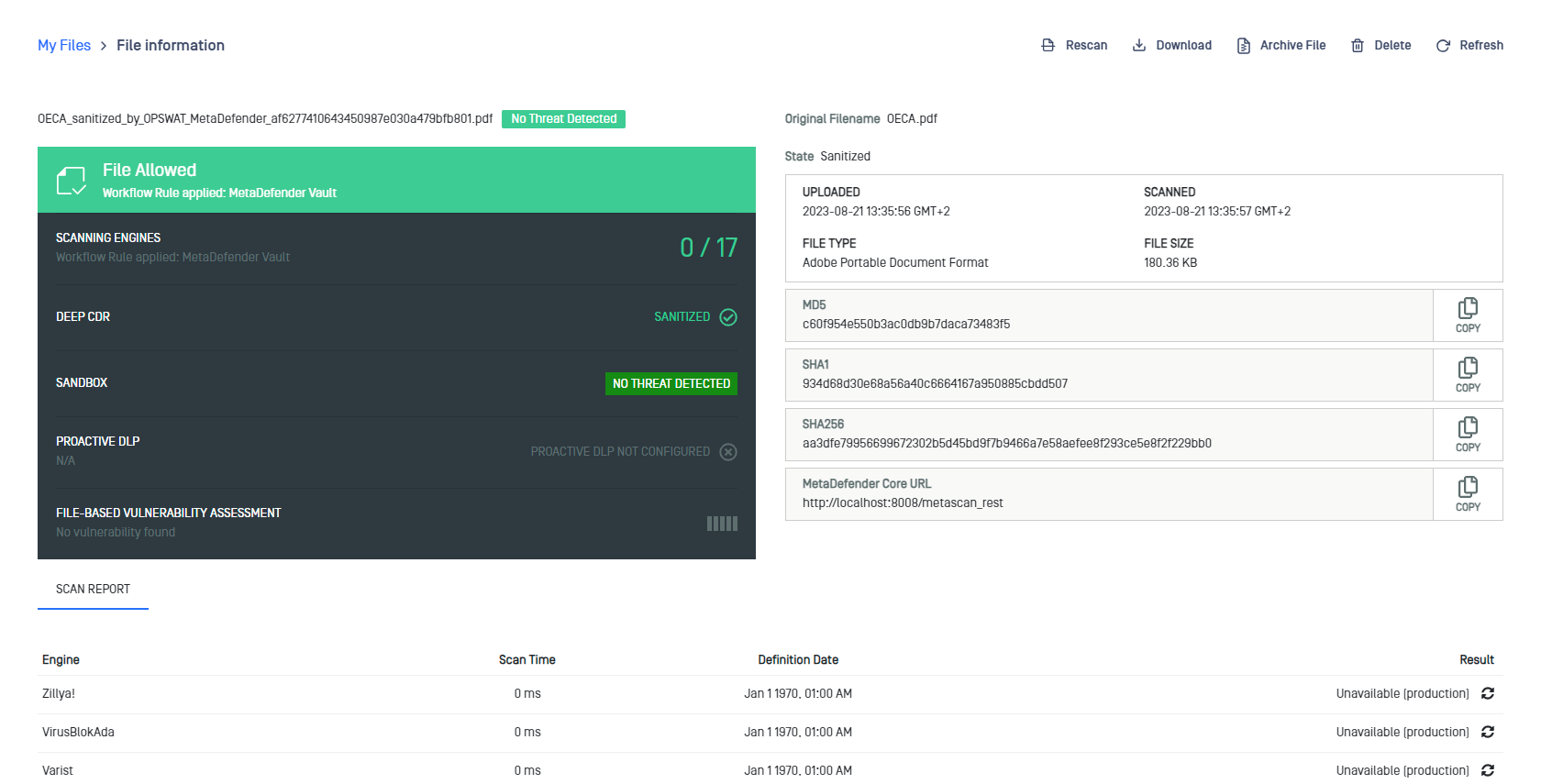Click the 0 / 17 scanning engines count
1541x784 pixels.
tap(708, 248)
